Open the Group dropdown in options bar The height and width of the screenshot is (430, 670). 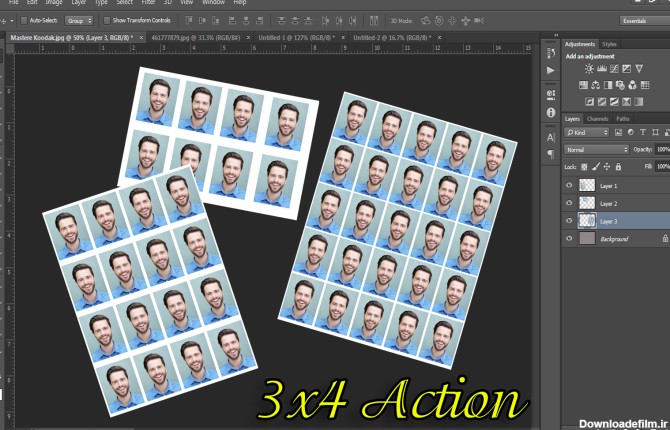tap(79, 19)
